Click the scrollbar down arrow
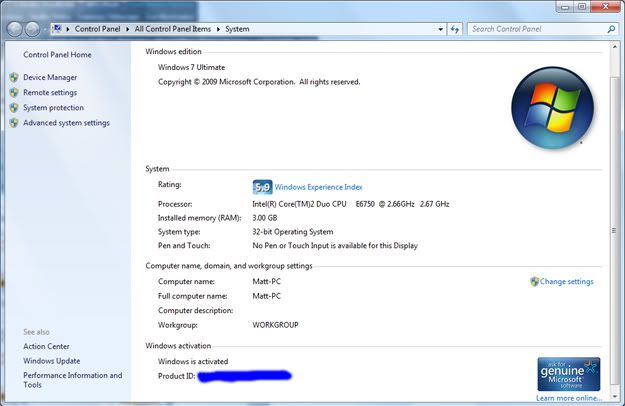This screenshot has height=406, width=625. click(614, 396)
